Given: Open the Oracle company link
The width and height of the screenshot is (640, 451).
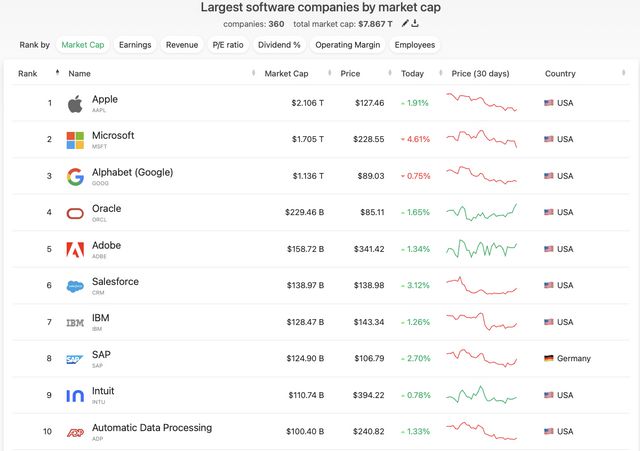Looking at the screenshot, I should [107, 209].
